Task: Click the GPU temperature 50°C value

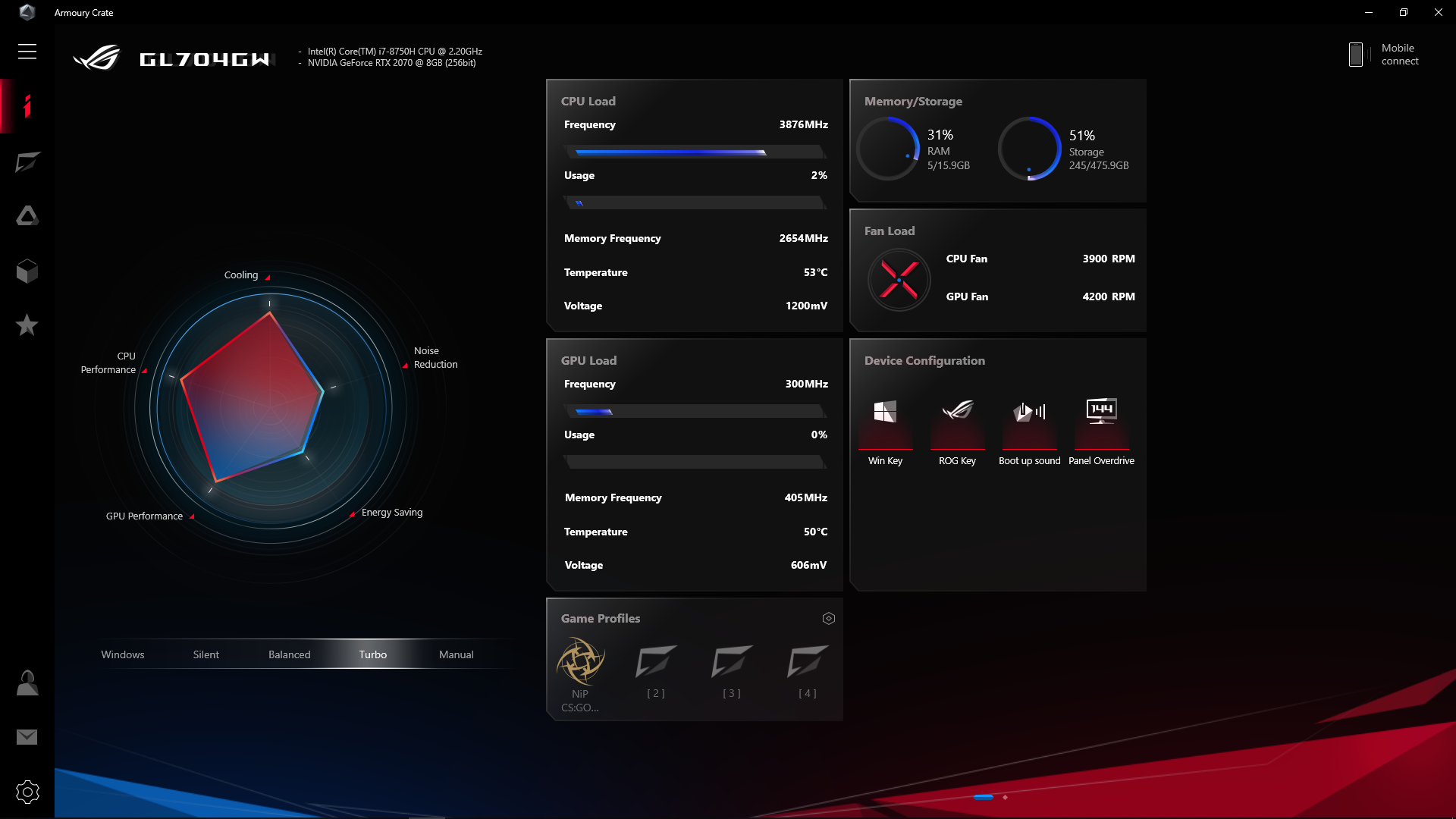Action: pos(816,532)
